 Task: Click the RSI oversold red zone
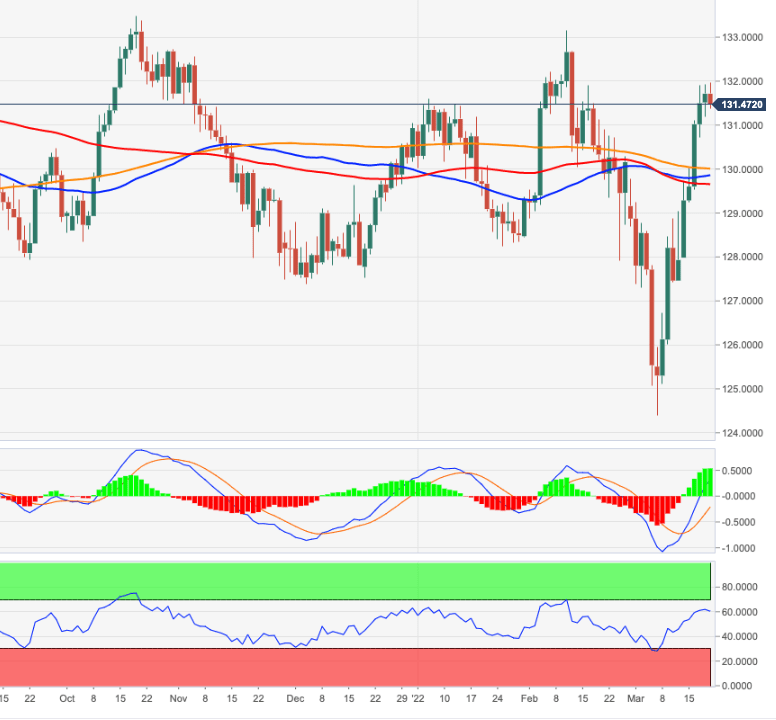coord(355,667)
